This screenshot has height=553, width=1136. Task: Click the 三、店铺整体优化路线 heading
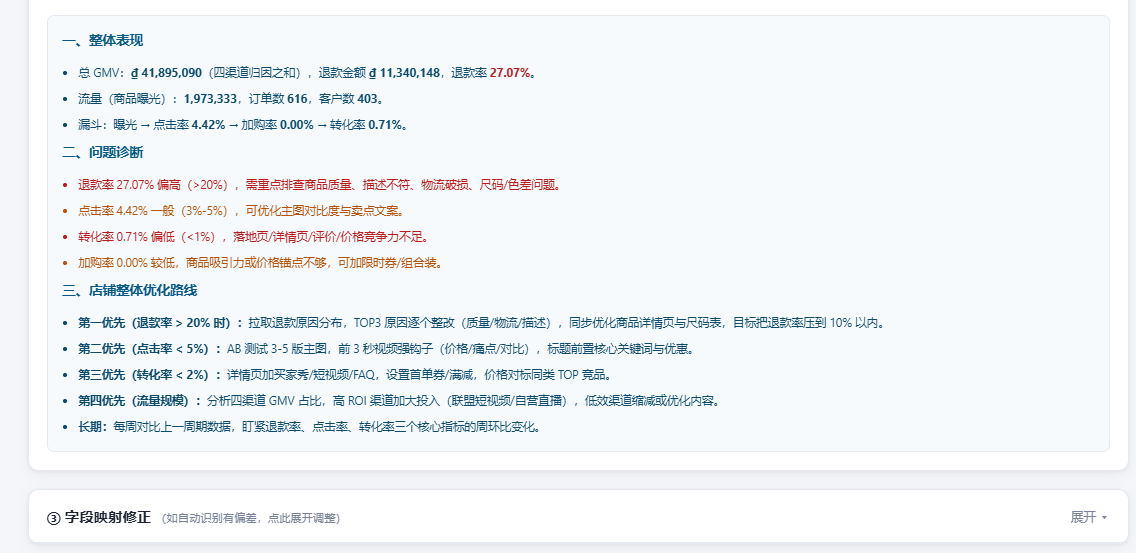(130, 291)
